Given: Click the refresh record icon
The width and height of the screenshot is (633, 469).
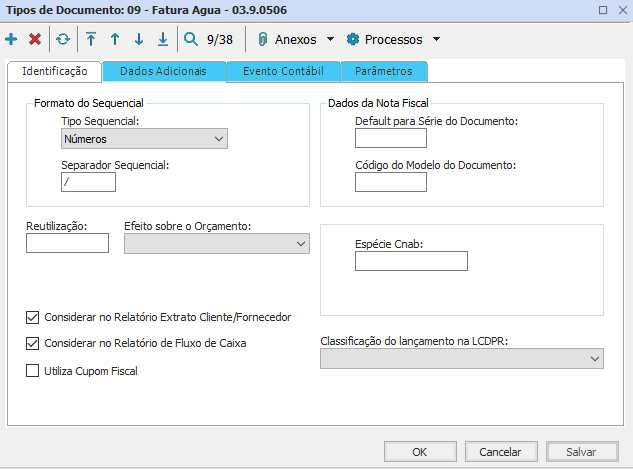Looking at the screenshot, I should 63,40.
